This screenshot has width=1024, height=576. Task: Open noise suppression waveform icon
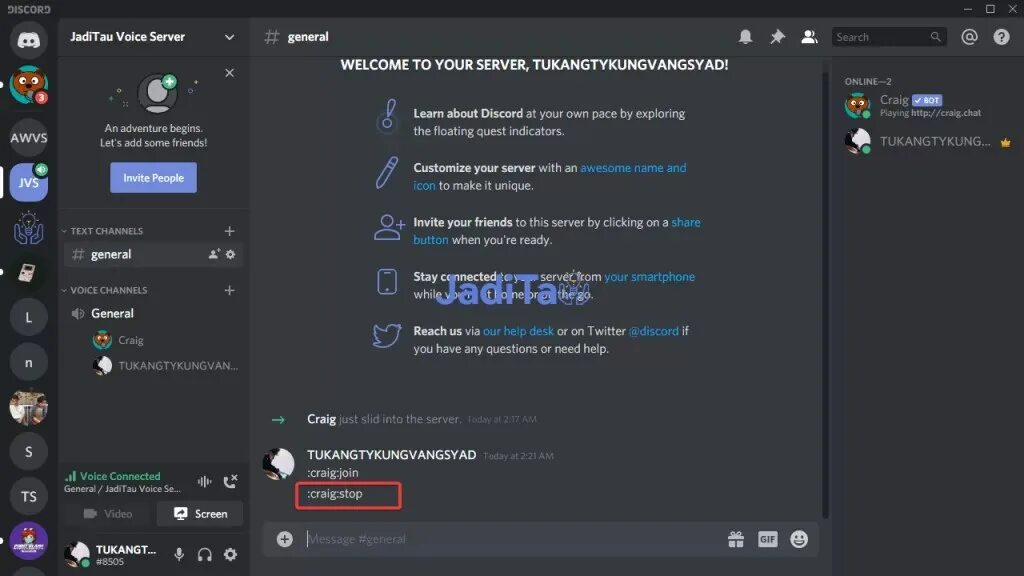click(x=204, y=482)
